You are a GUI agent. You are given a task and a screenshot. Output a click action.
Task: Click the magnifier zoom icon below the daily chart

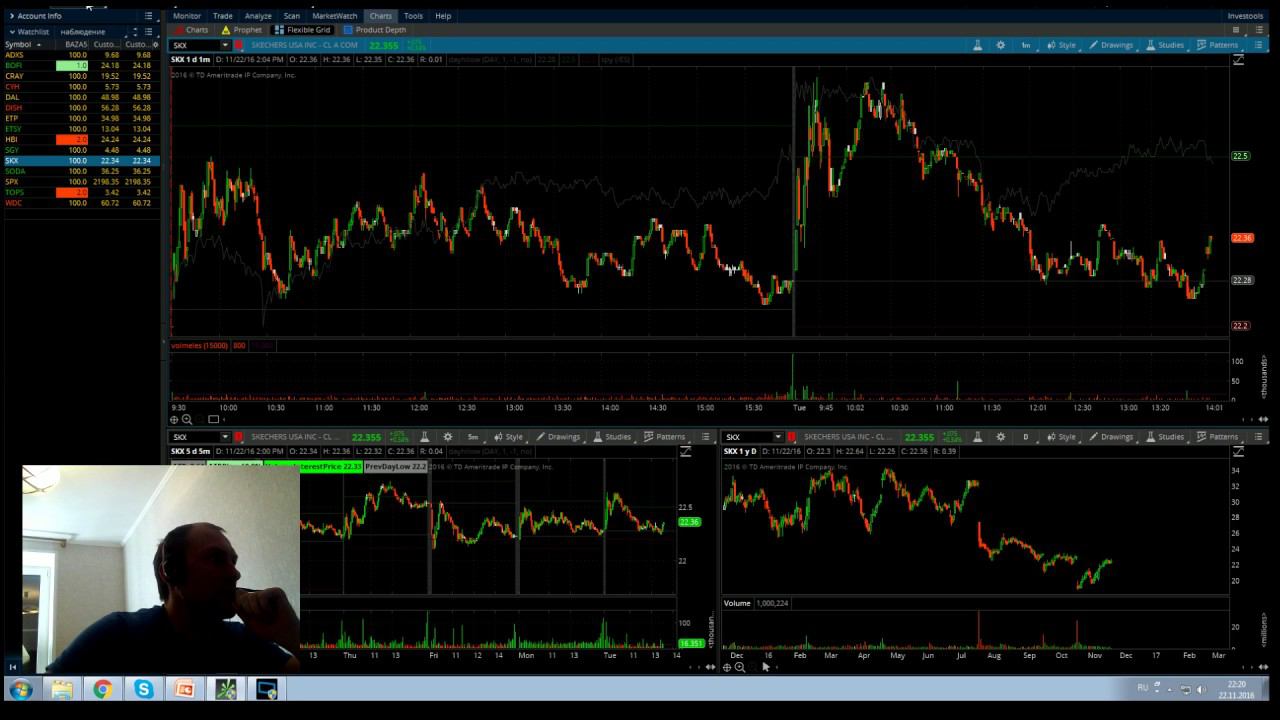[x=740, y=667]
